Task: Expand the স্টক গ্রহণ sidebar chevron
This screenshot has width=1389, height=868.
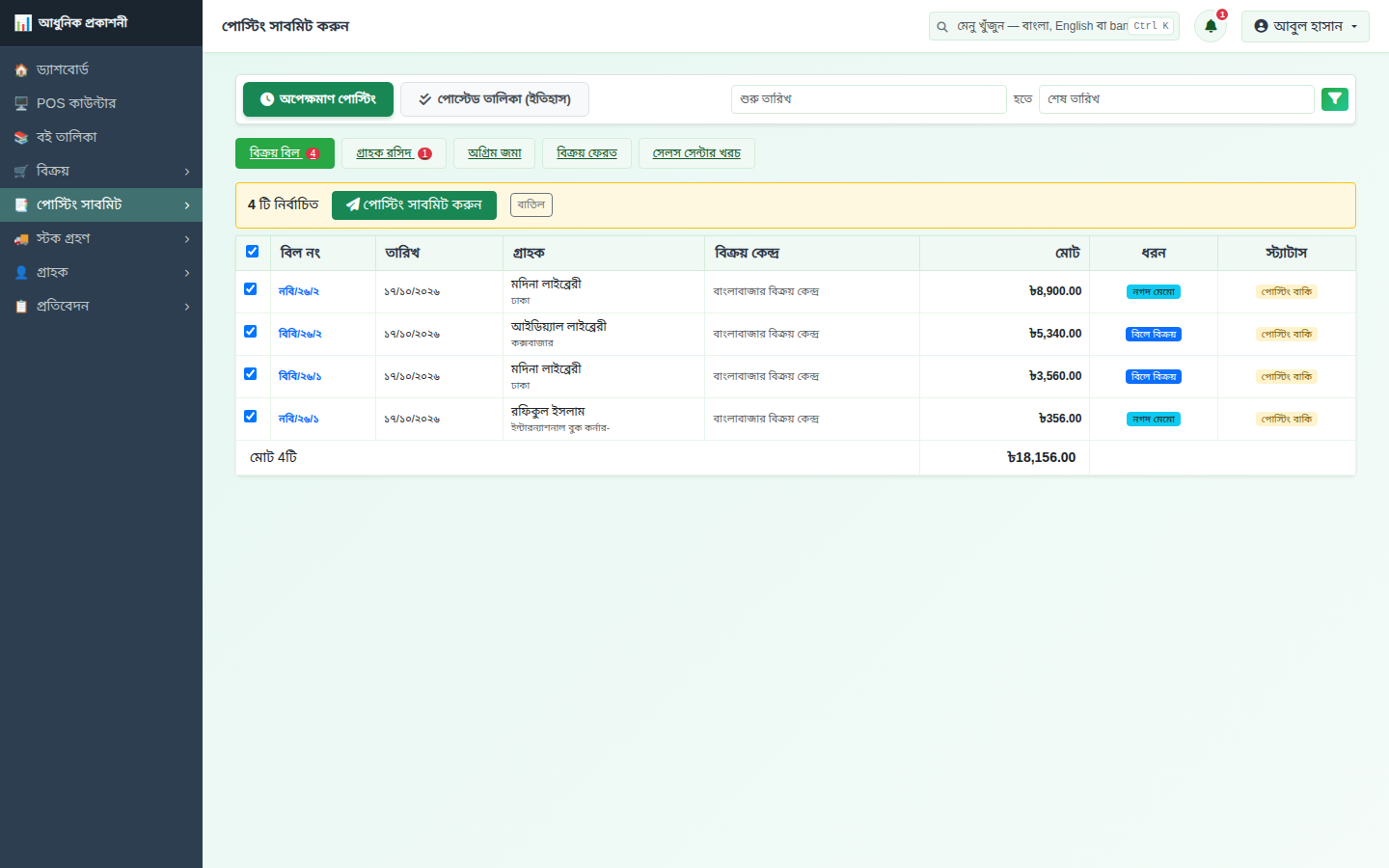Action: pos(187,239)
